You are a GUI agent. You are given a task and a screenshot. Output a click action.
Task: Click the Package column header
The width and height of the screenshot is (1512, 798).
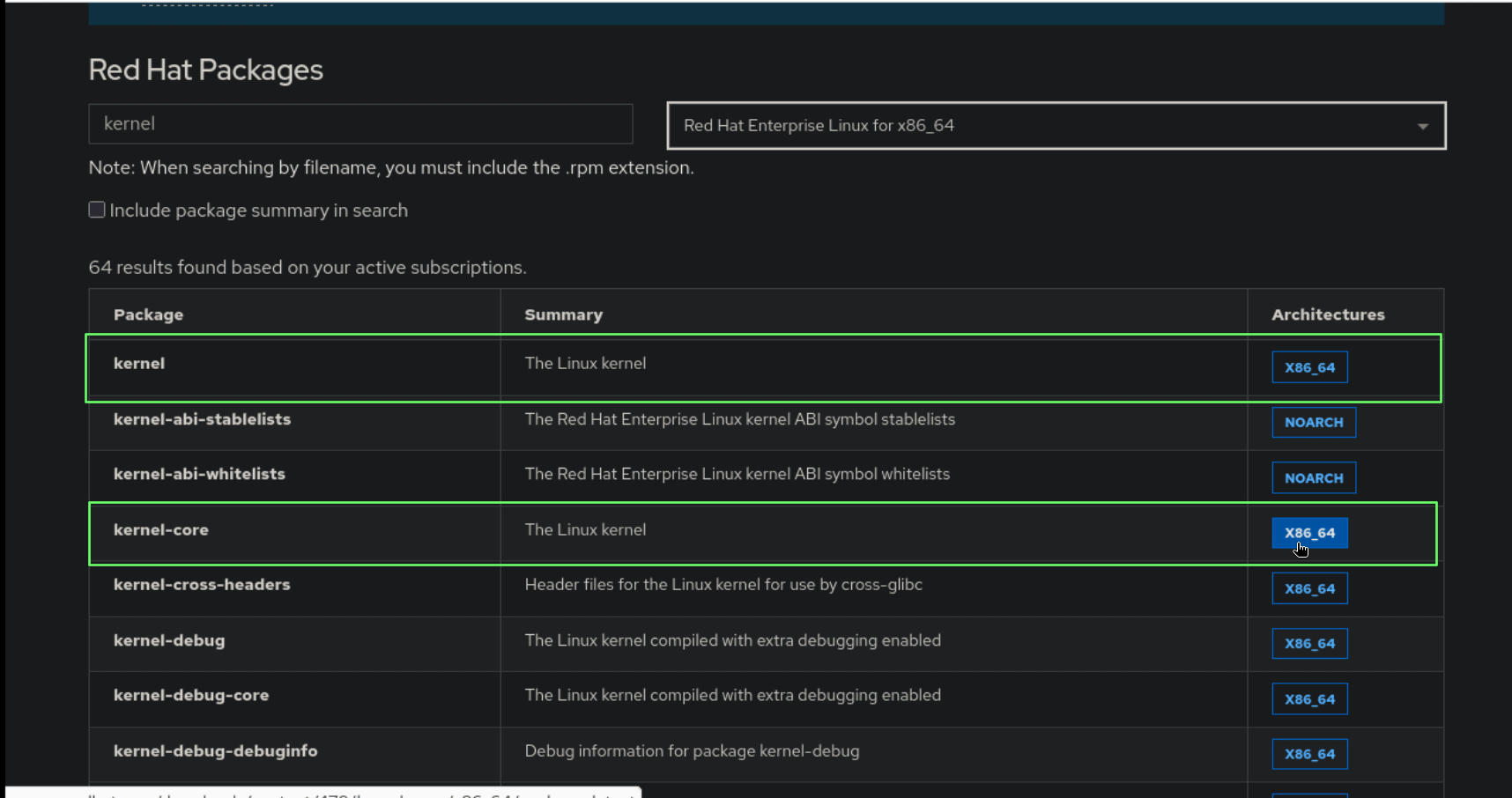[148, 314]
